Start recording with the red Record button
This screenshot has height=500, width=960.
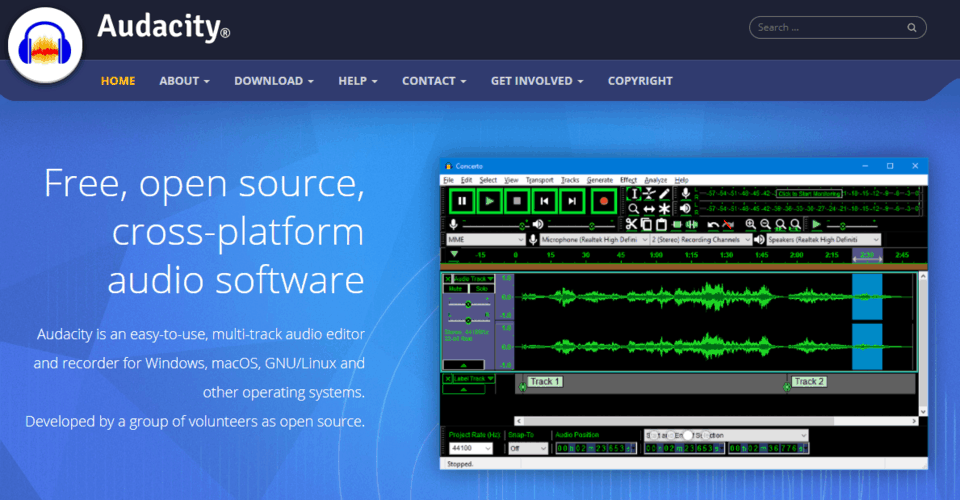click(x=603, y=201)
